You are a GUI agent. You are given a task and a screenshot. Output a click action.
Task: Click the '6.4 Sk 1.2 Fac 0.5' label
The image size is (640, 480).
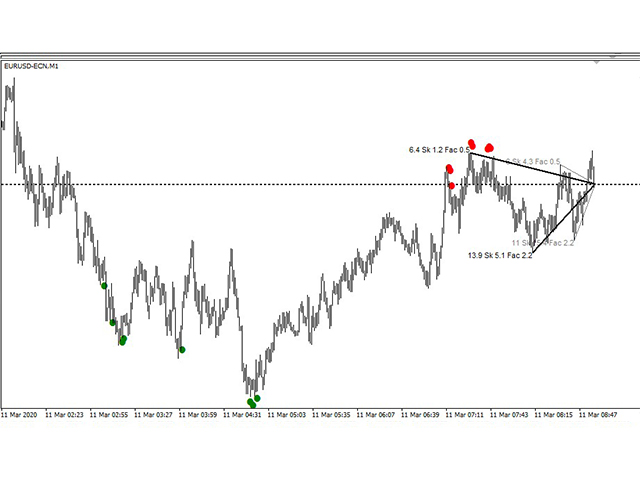(x=439, y=150)
